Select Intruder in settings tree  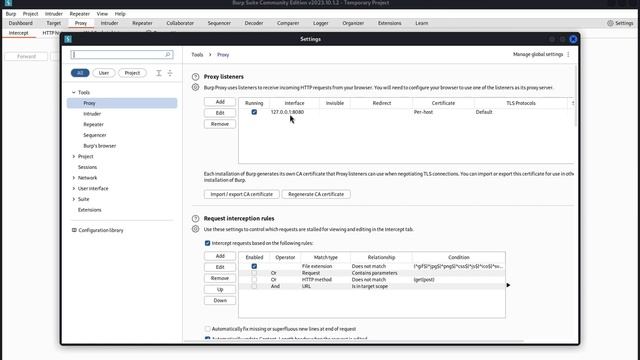[92, 114]
